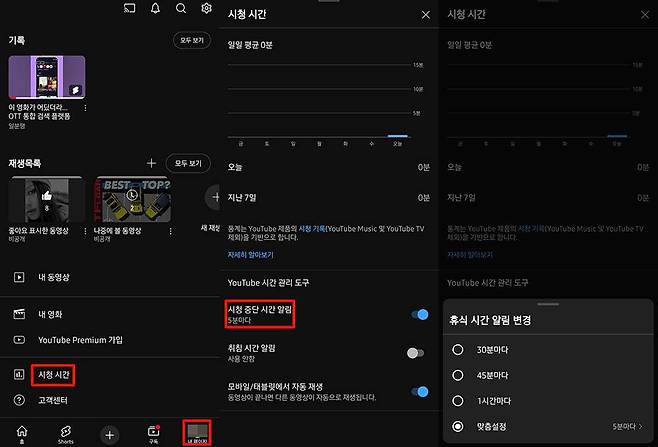This screenshot has height=447, width=658.
Task: Open 시청 중단 시간 알림 setting text
Action: [260, 314]
